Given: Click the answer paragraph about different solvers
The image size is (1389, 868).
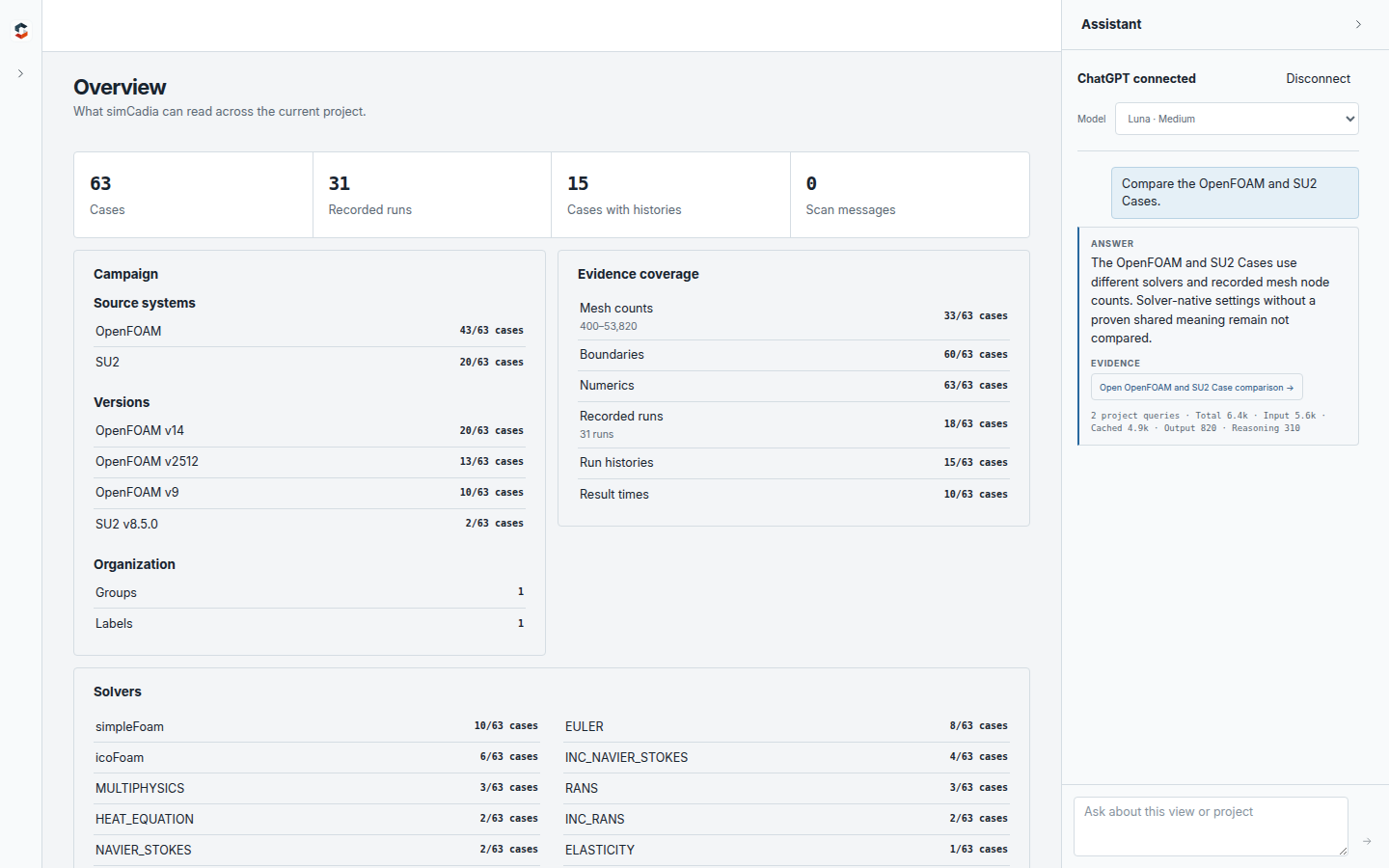Looking at the screenshot, I should (x=1211, y=300).
